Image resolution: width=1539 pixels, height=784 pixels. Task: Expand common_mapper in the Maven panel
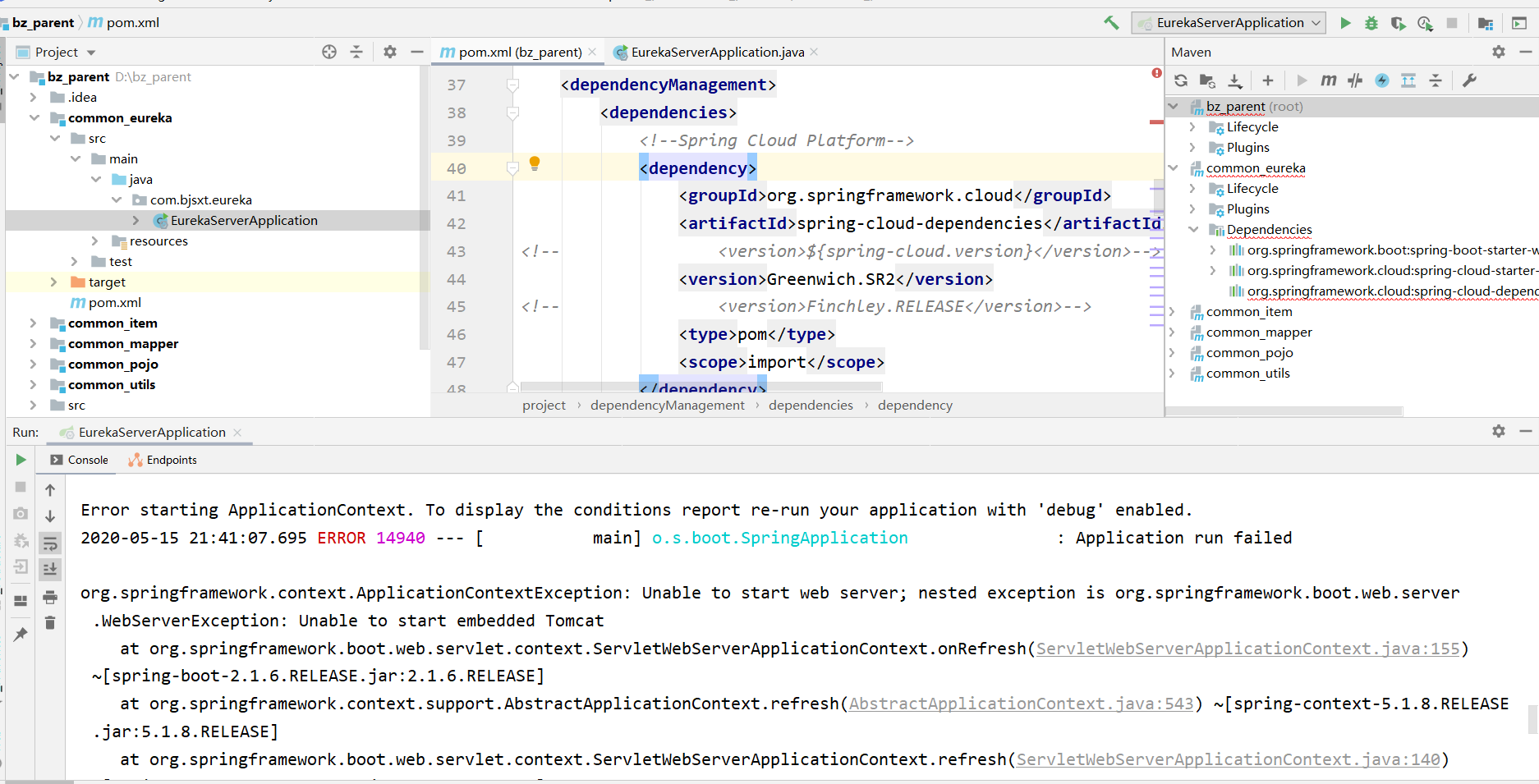tap(1173, 332)
